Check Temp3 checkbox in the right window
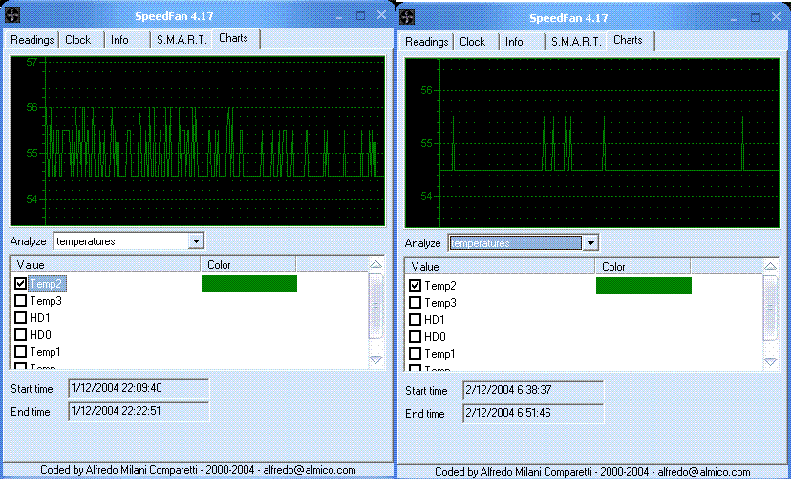This screenshot has height=479, width=792. coord(415,303)
